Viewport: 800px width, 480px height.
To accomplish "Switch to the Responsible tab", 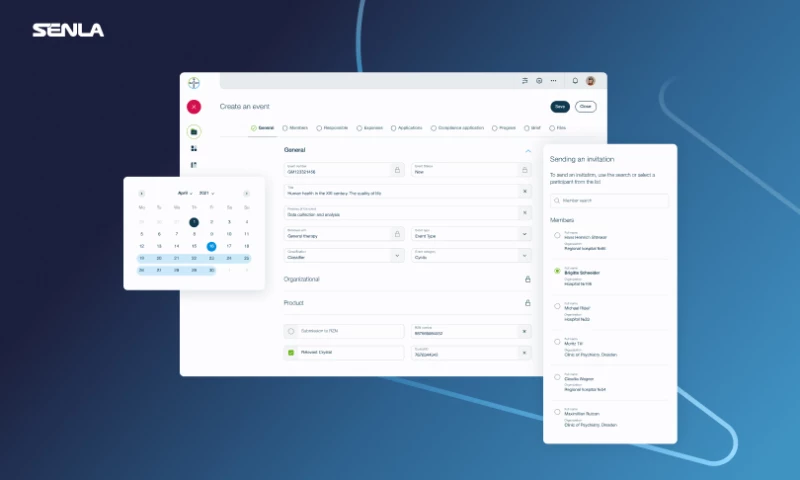I will point(332,128).
